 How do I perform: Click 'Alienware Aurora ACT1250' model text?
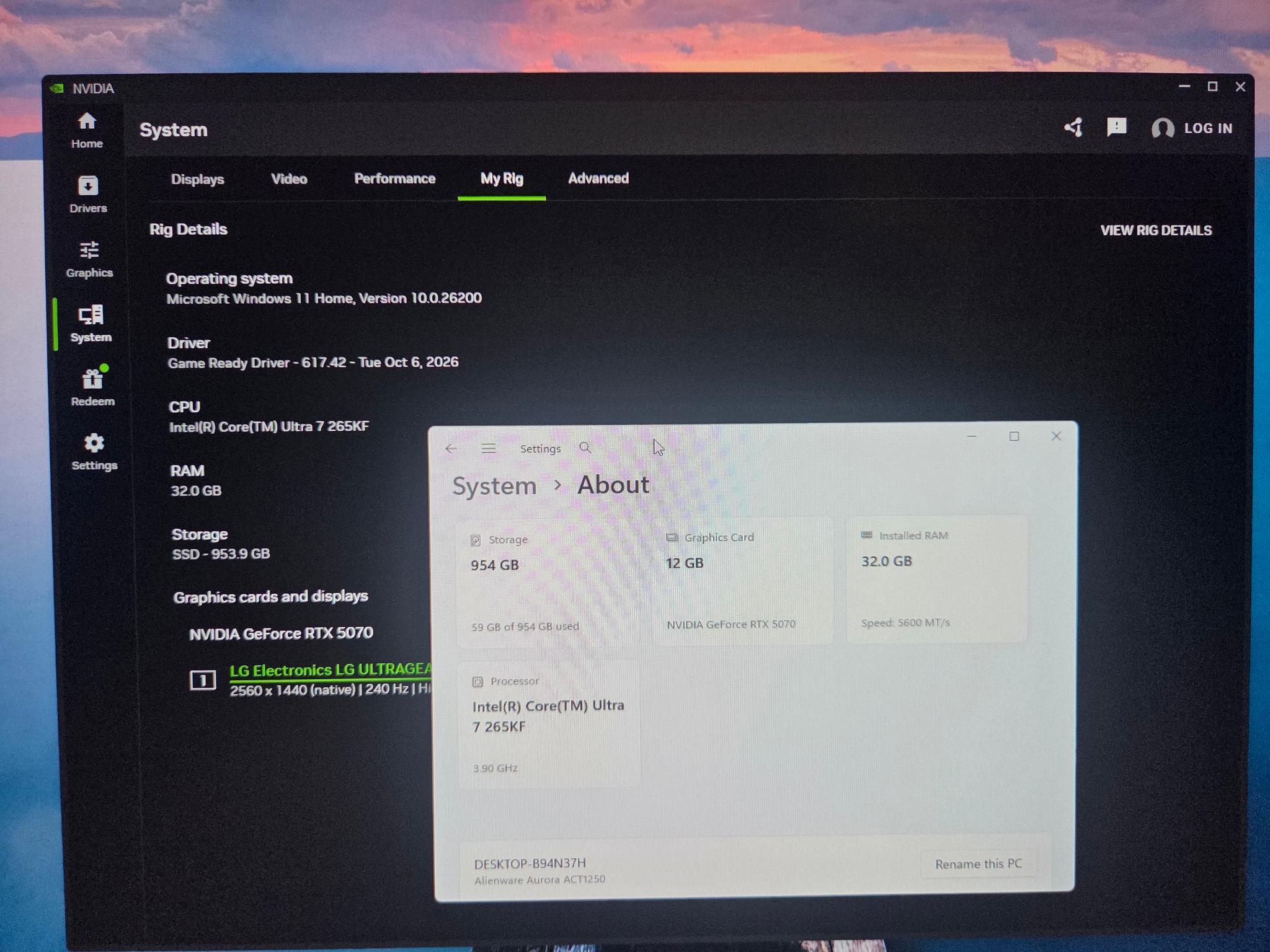click(540, 880)
